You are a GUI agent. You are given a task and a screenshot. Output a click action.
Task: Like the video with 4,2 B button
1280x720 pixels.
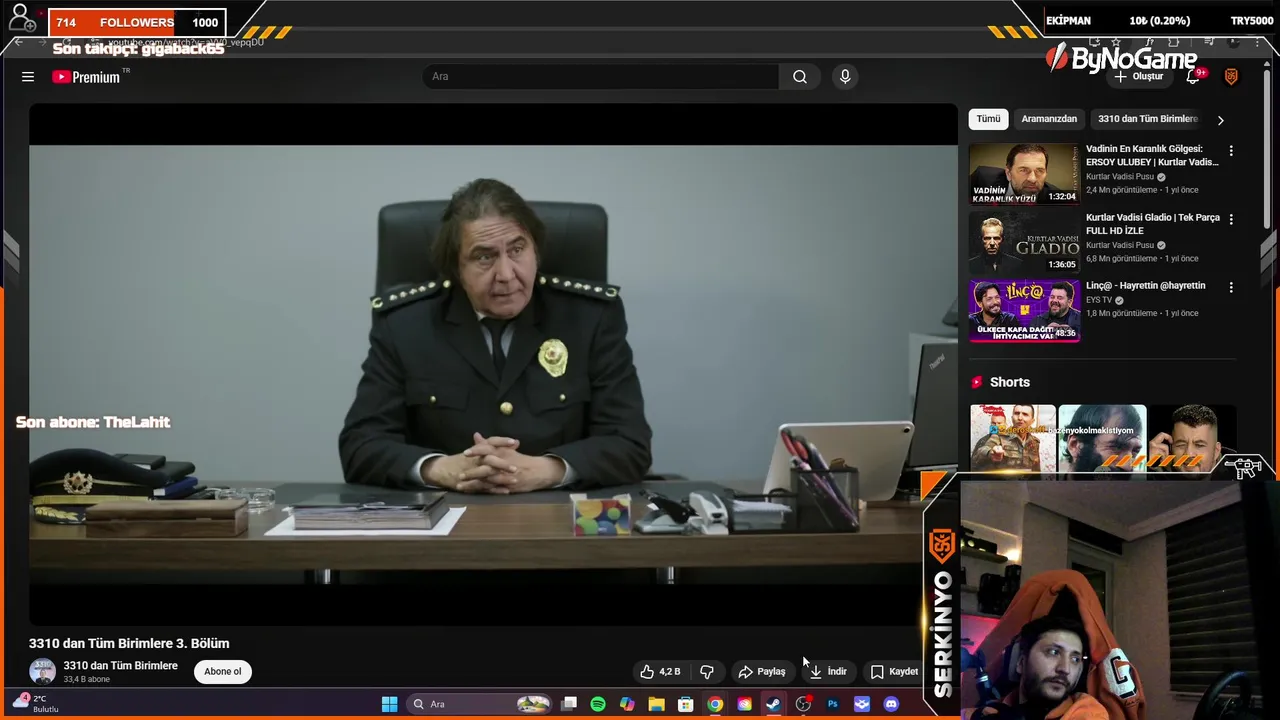coord(660,672)
